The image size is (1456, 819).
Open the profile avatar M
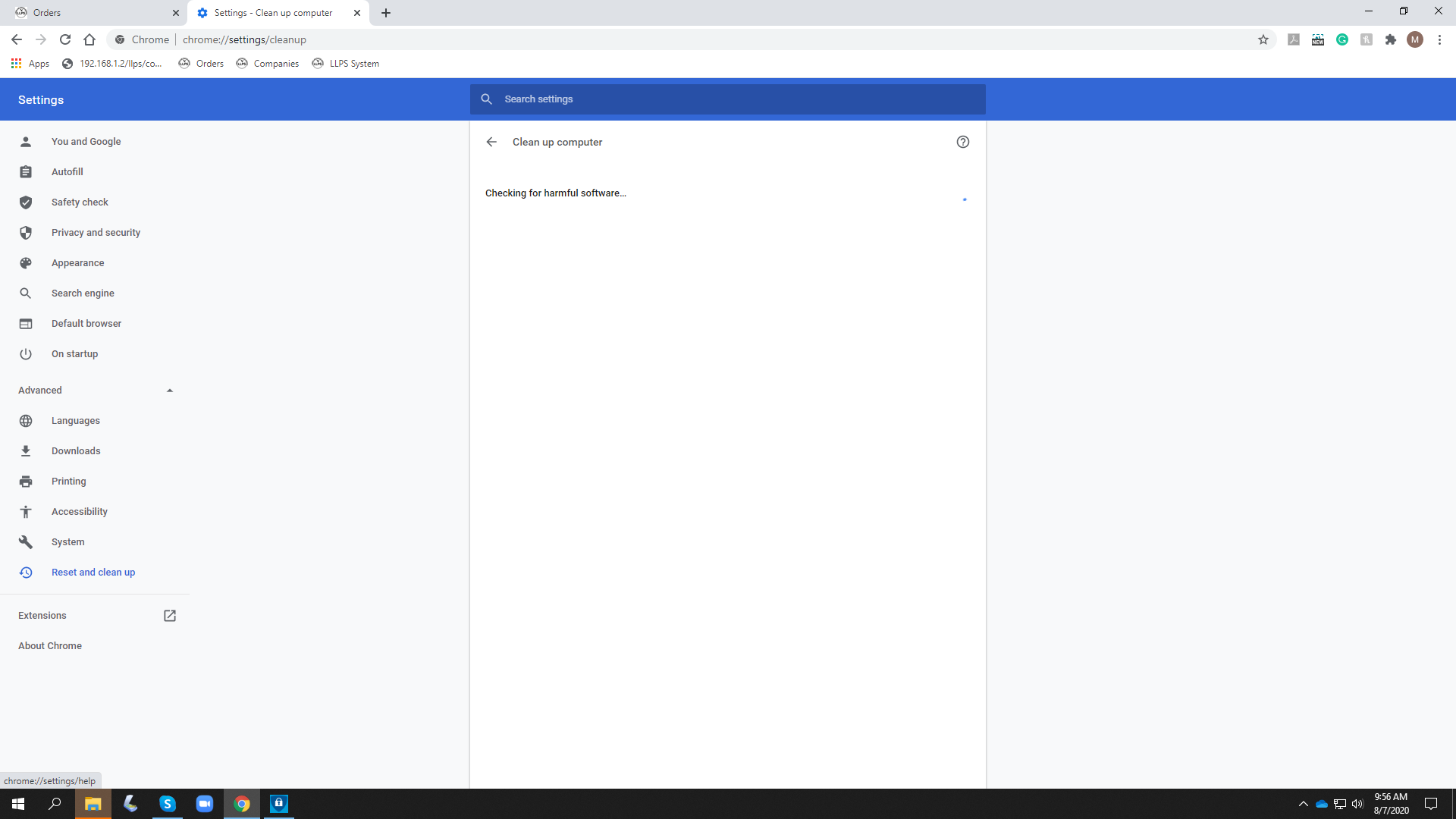[x=1414, y=39]
